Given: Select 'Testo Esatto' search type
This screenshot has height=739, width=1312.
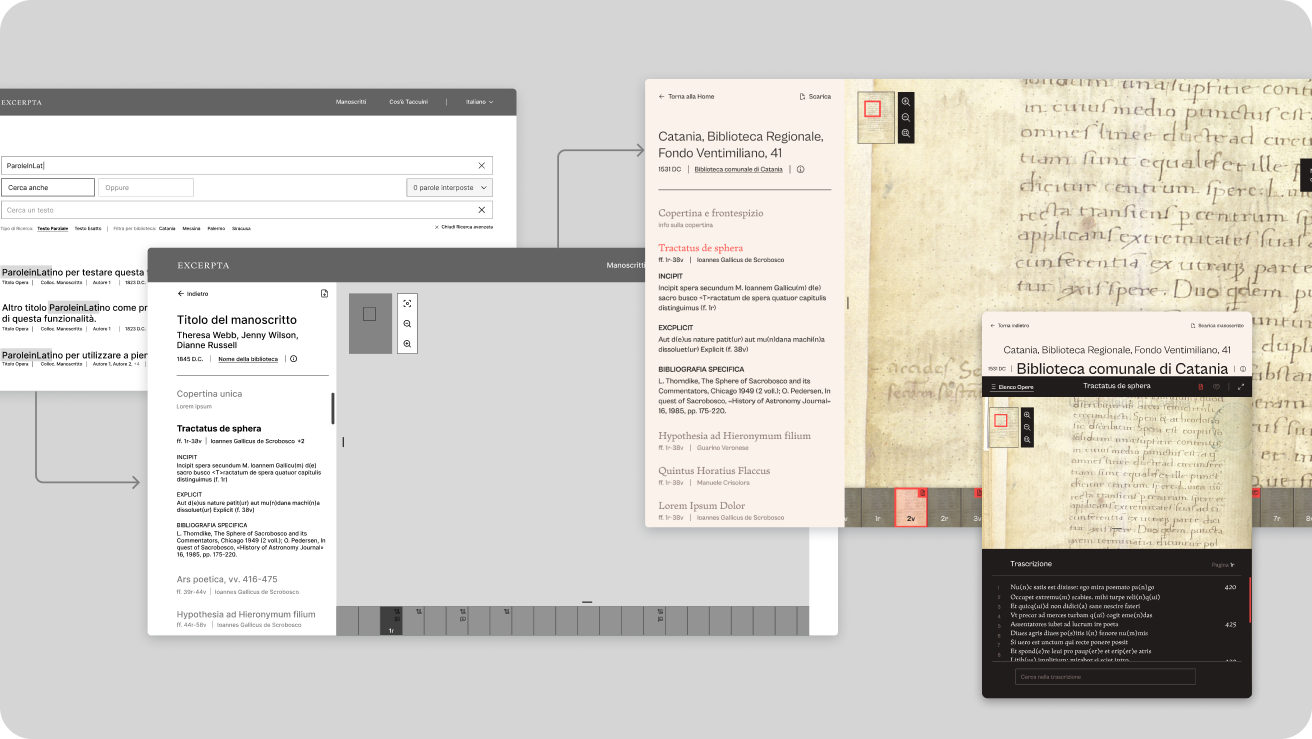Looking at the screenshot, I should tap(88, 228).
